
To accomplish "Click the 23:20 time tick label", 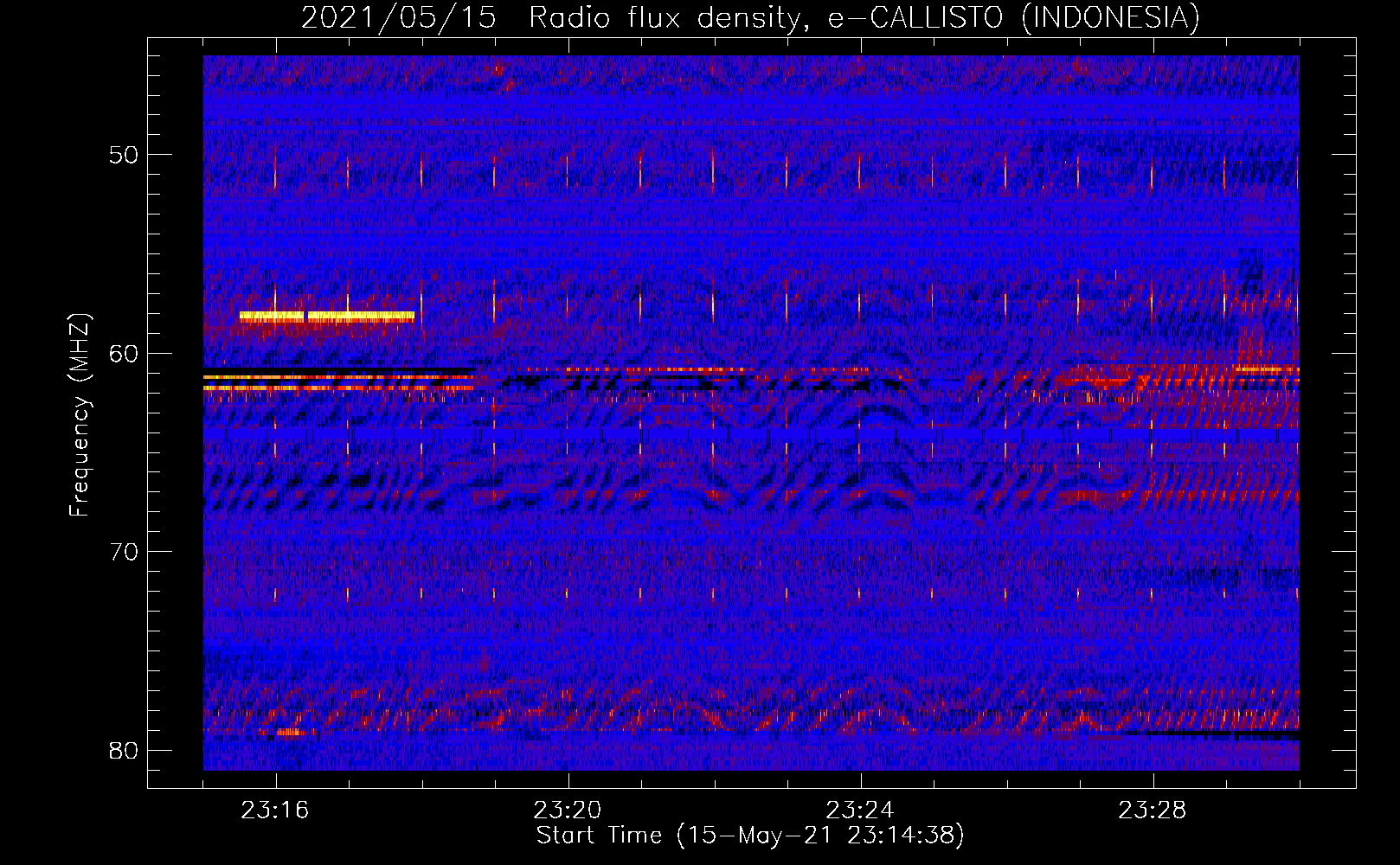I will point(568,811).
